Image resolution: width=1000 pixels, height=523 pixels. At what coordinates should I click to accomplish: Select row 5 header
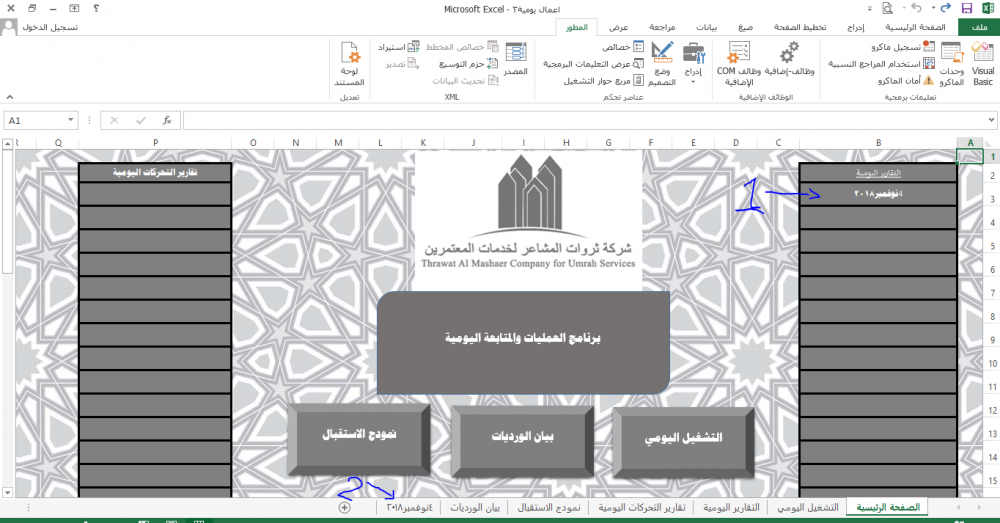click(992, 246)
